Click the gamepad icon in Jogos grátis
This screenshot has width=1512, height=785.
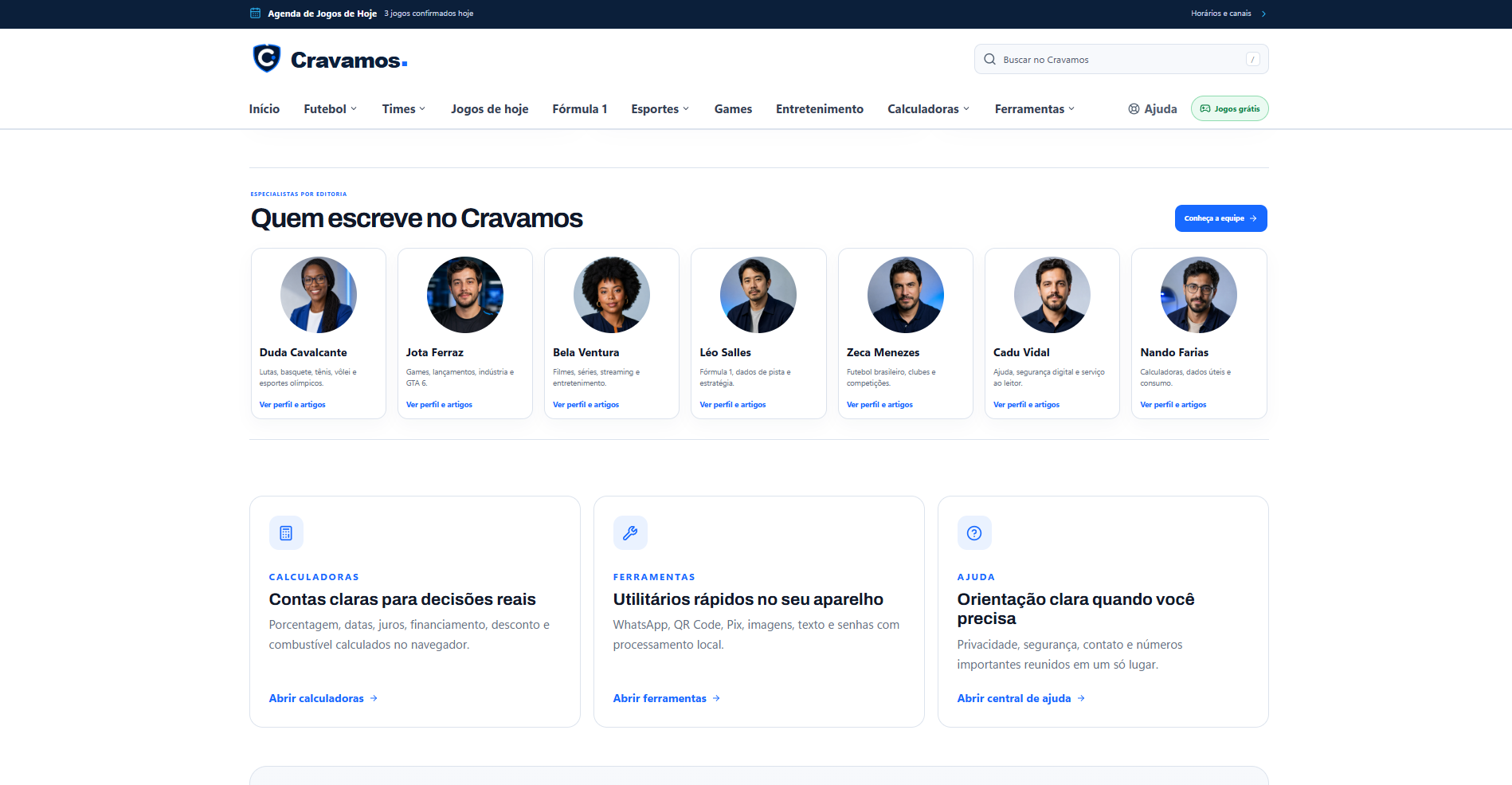pyautogui.click(x=1205, y=108)
